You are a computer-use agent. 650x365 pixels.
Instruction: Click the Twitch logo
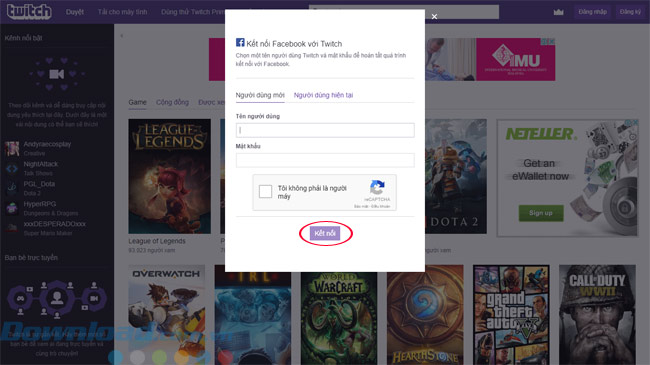29,12
